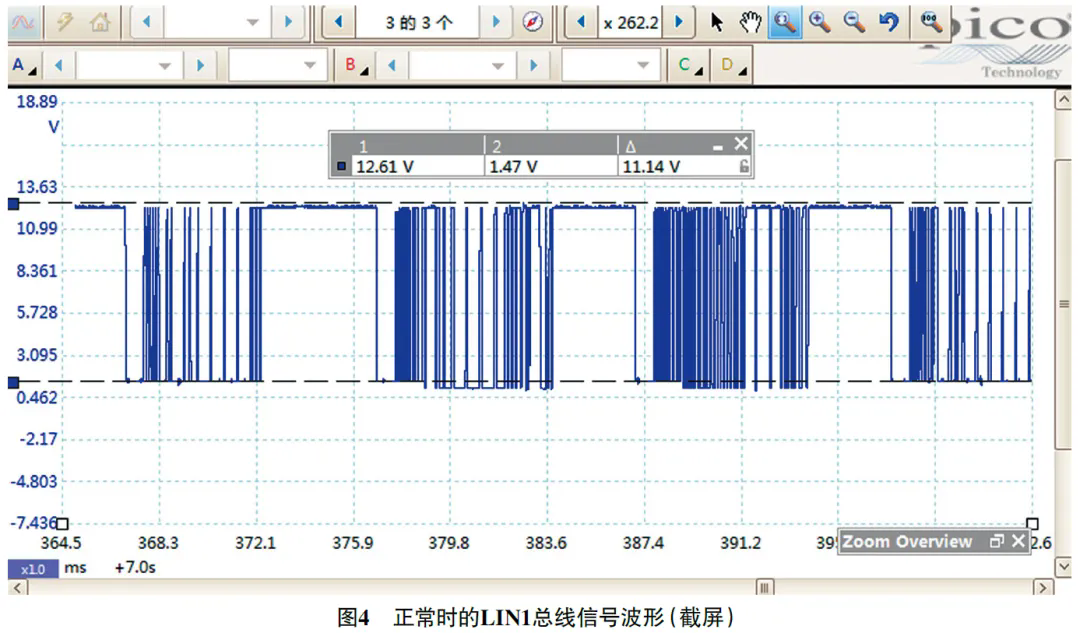Zoom to full view with 100% magnifier

(x=931, y=23)
